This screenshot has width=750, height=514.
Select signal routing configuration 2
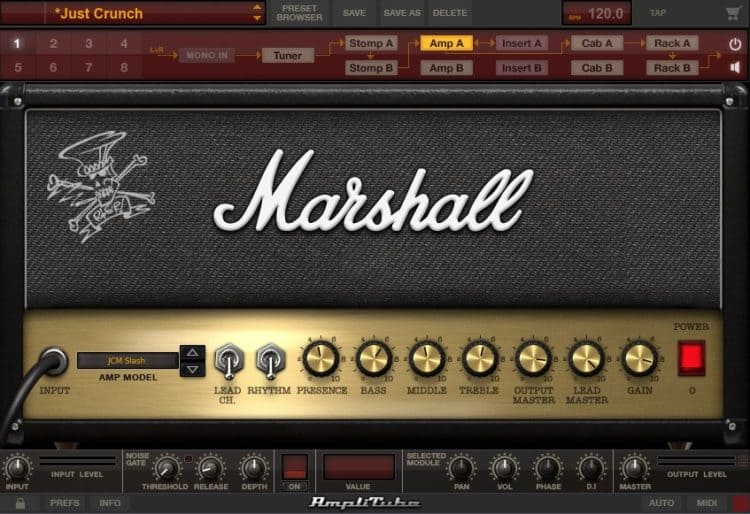point(53,44)
